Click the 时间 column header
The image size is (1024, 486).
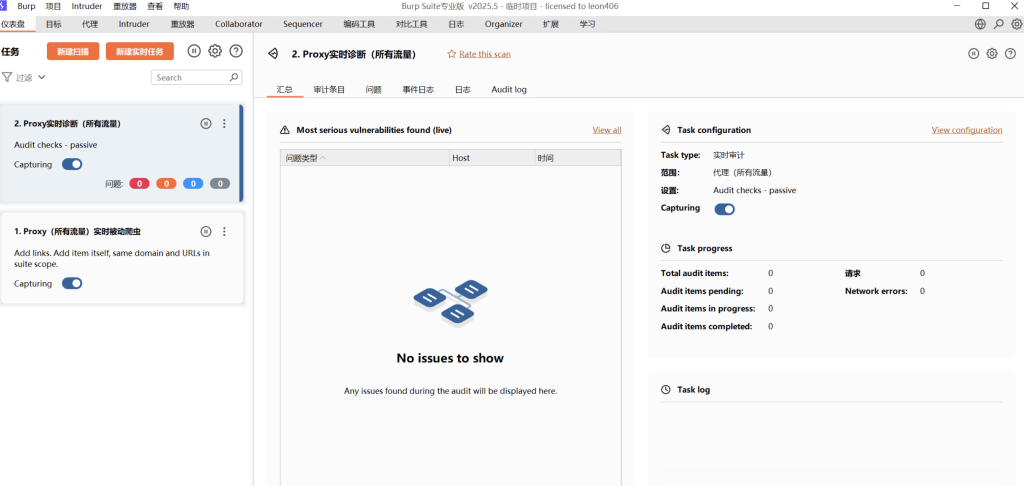(578, 158)
